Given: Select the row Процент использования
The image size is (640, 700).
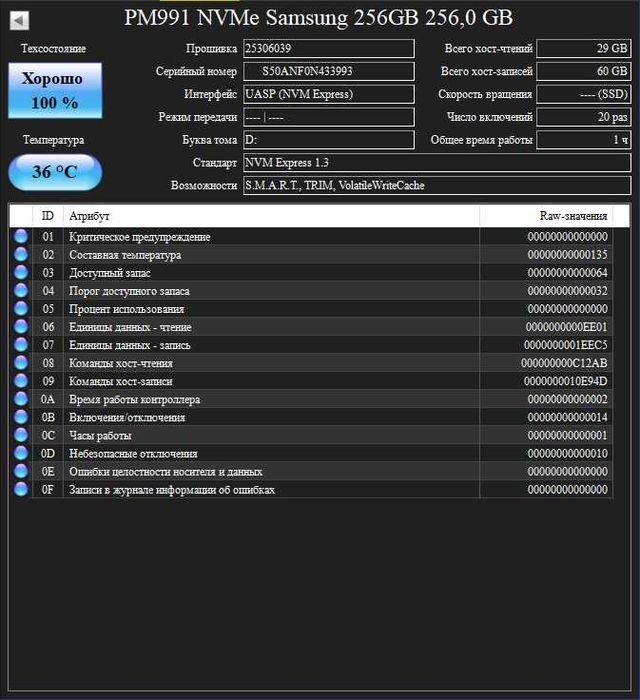Looking at the screenshot, I should tap(311, 308).
